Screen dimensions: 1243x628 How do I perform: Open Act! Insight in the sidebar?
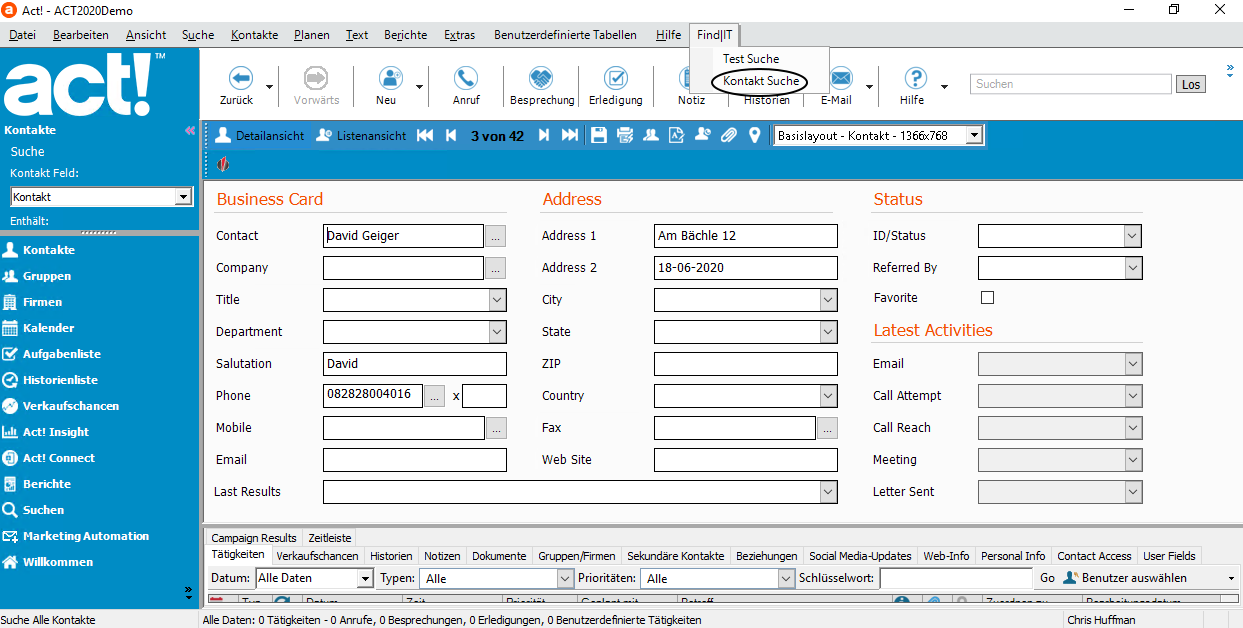[x=56, y=432]
